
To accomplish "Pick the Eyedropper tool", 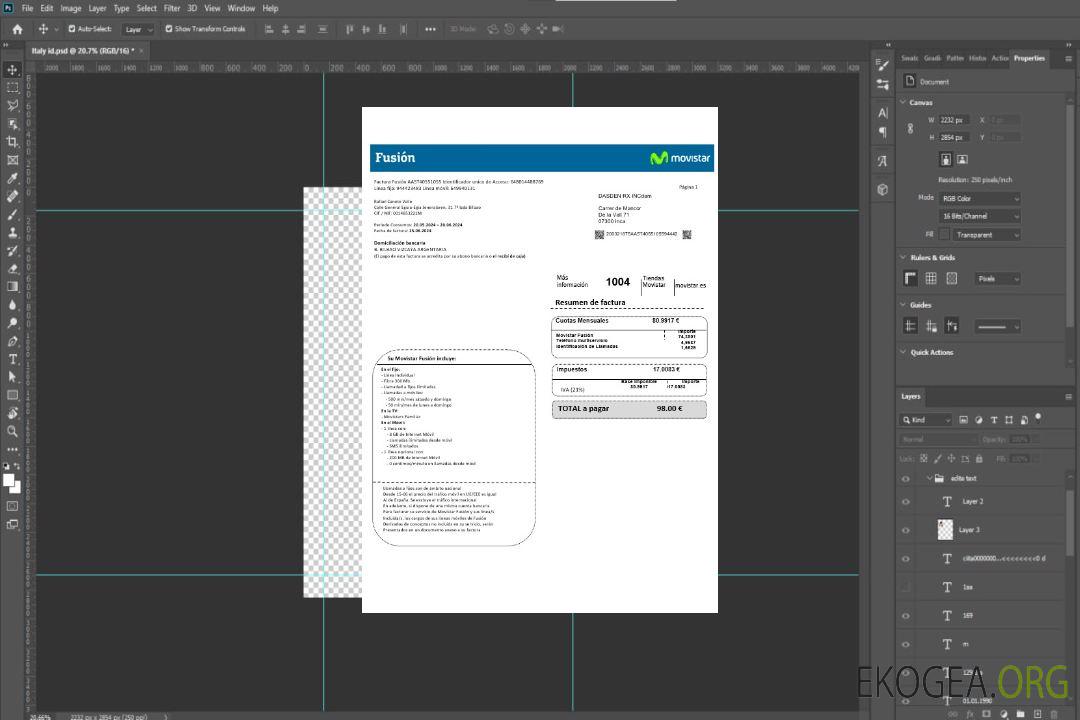I will 13,178.
